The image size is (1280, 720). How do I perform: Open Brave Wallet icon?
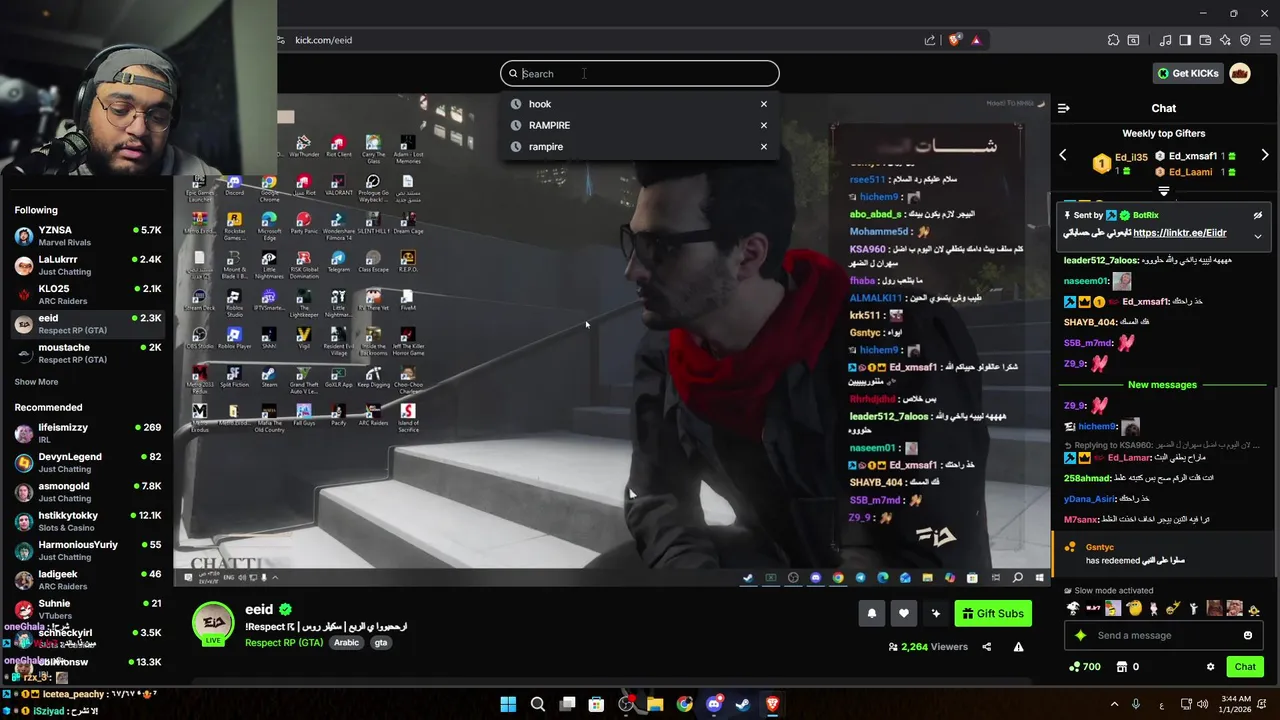point(1205,40)
